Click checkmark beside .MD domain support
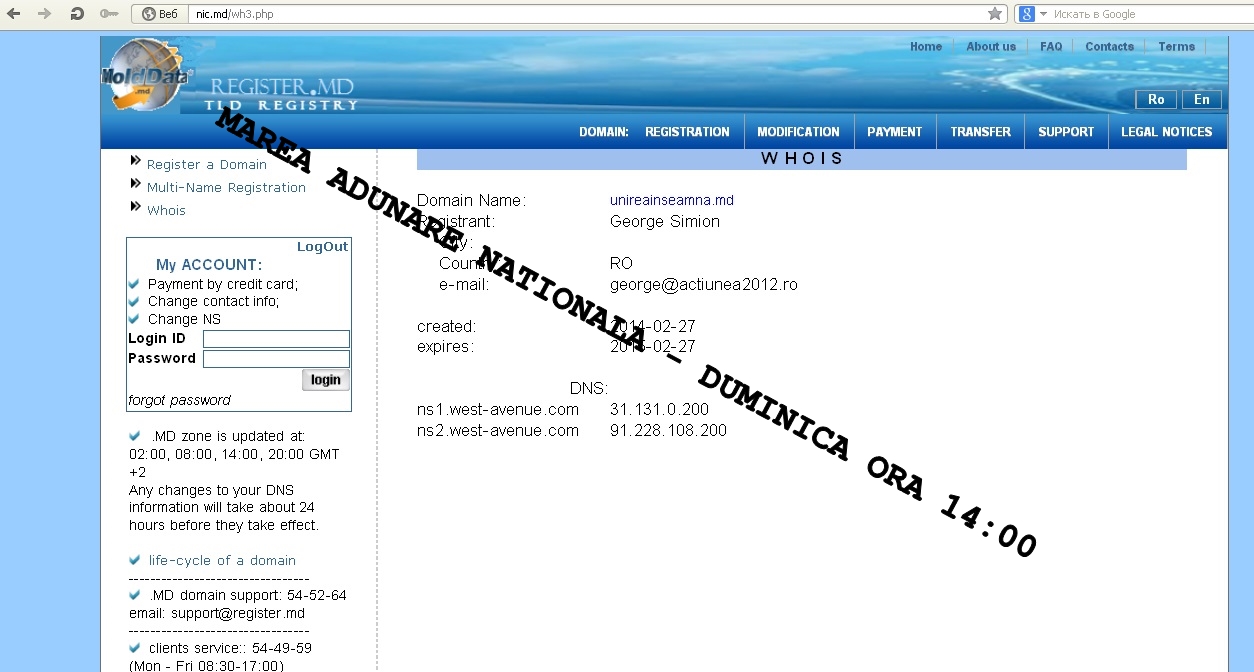 pyautogui.click(x=135, y=595)
